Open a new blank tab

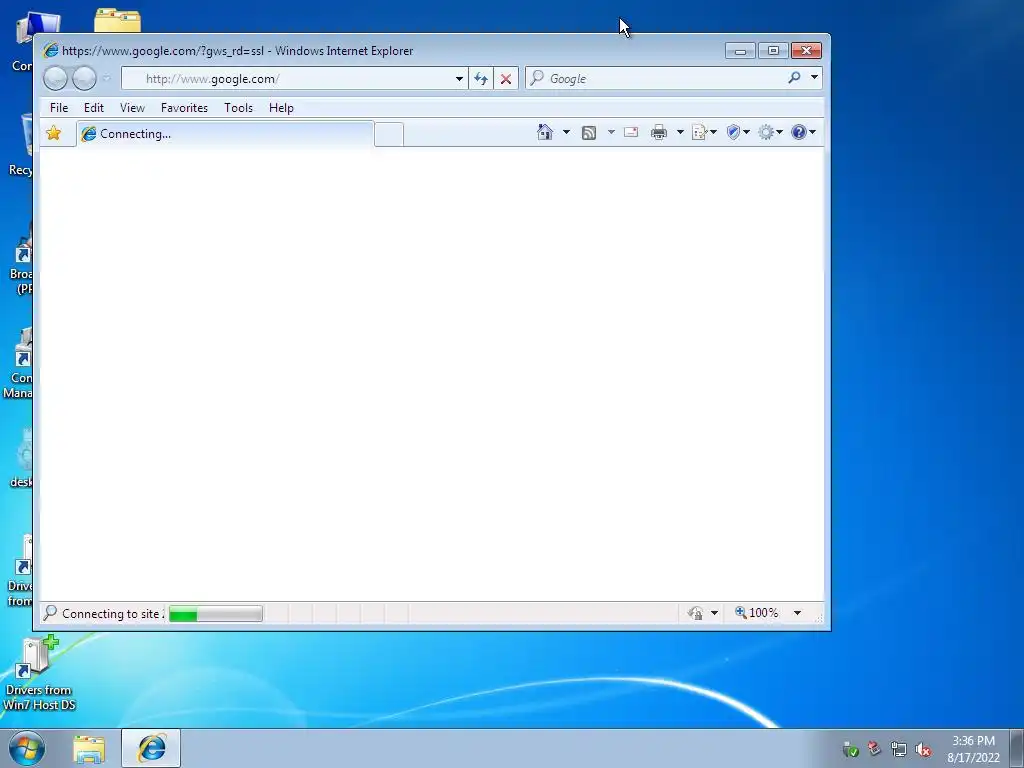coord(389,135)
